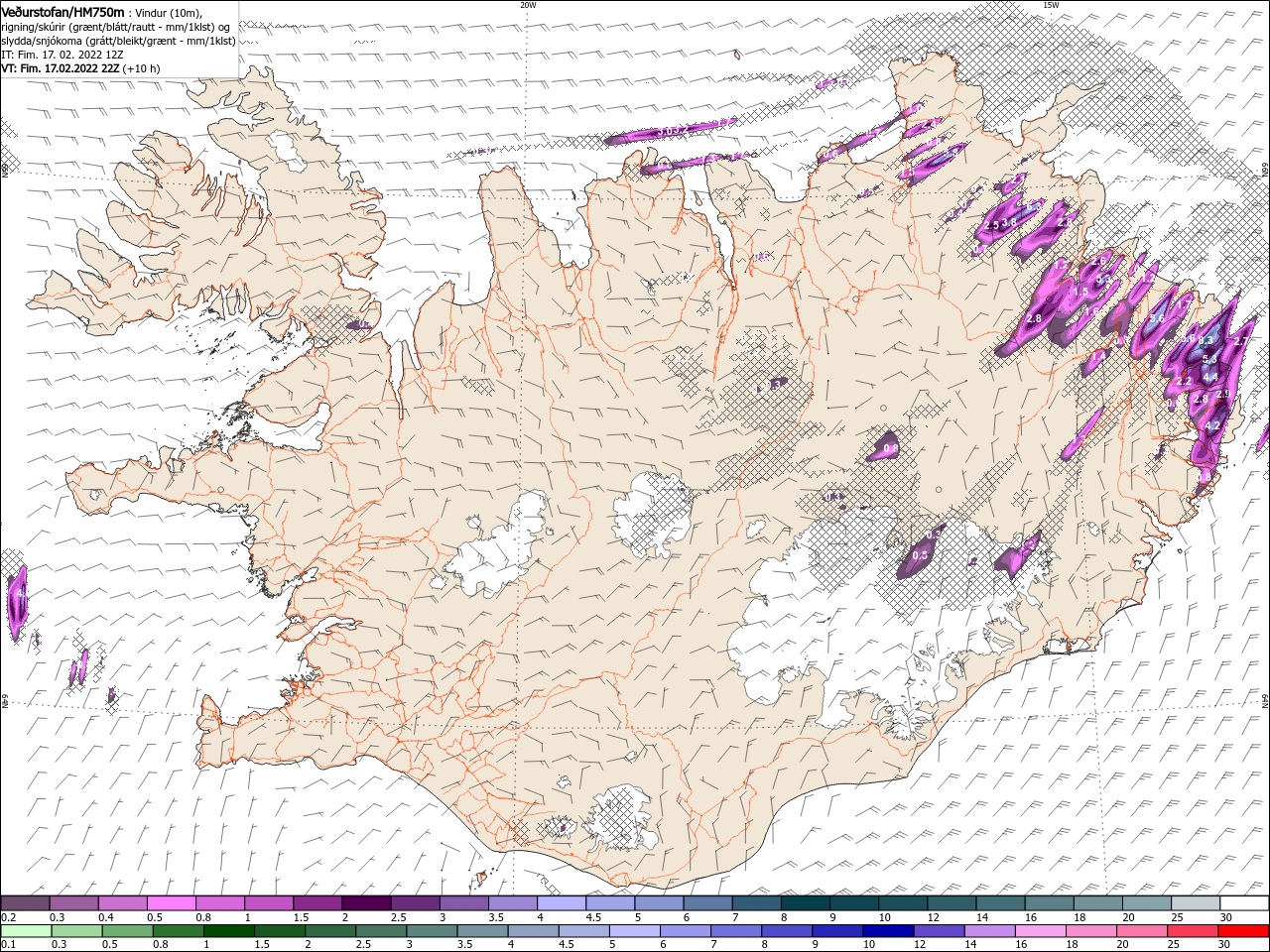Click the 0.8 precipitation value in the central highlands
Viewport: 1270px width, 952px height.
[890, 448]
